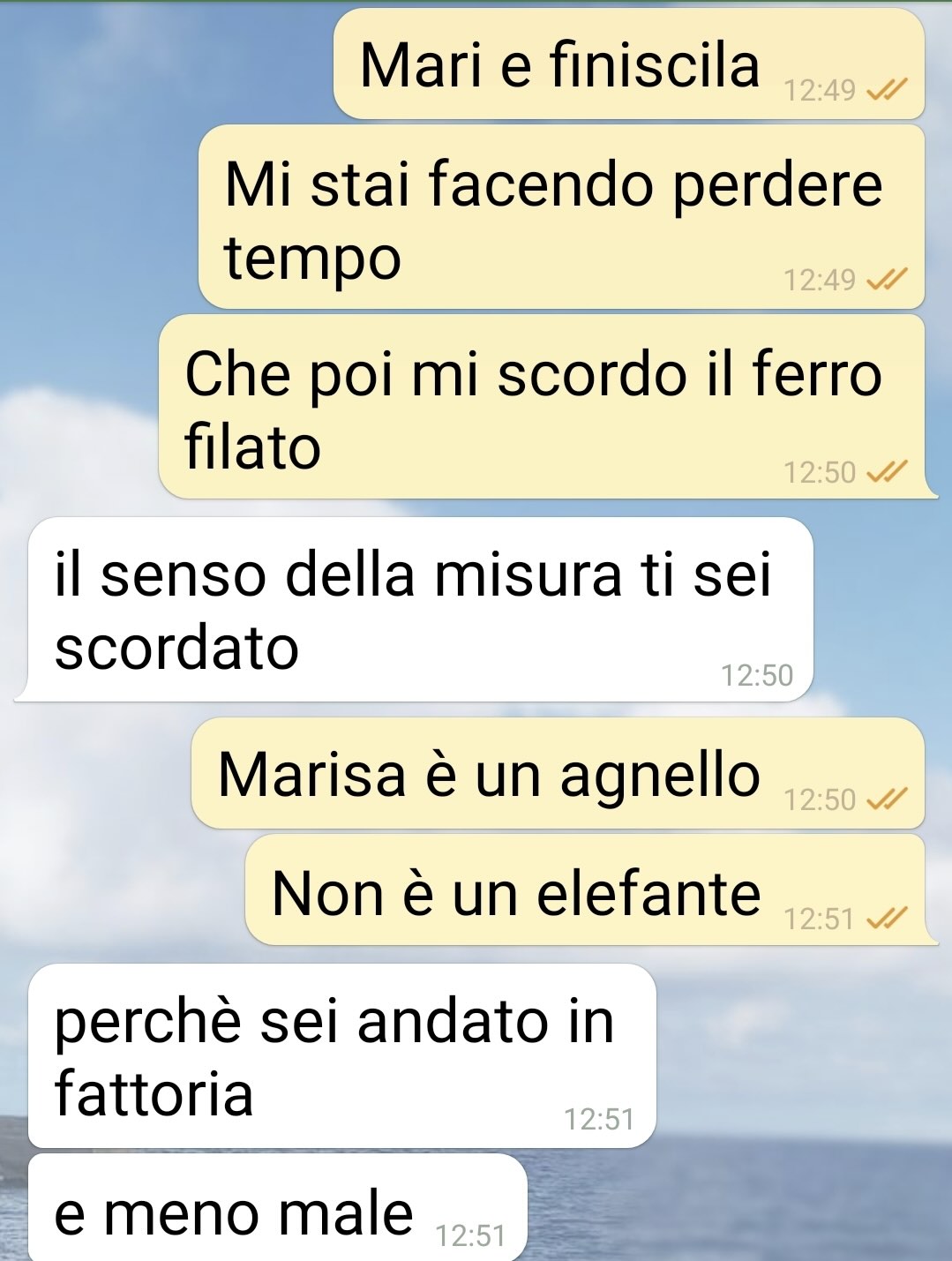Tap the 'Mari e finiscila' message bubble
Image resolution: width=952 pixels, height=1261 pixels.
pos(628,64)
